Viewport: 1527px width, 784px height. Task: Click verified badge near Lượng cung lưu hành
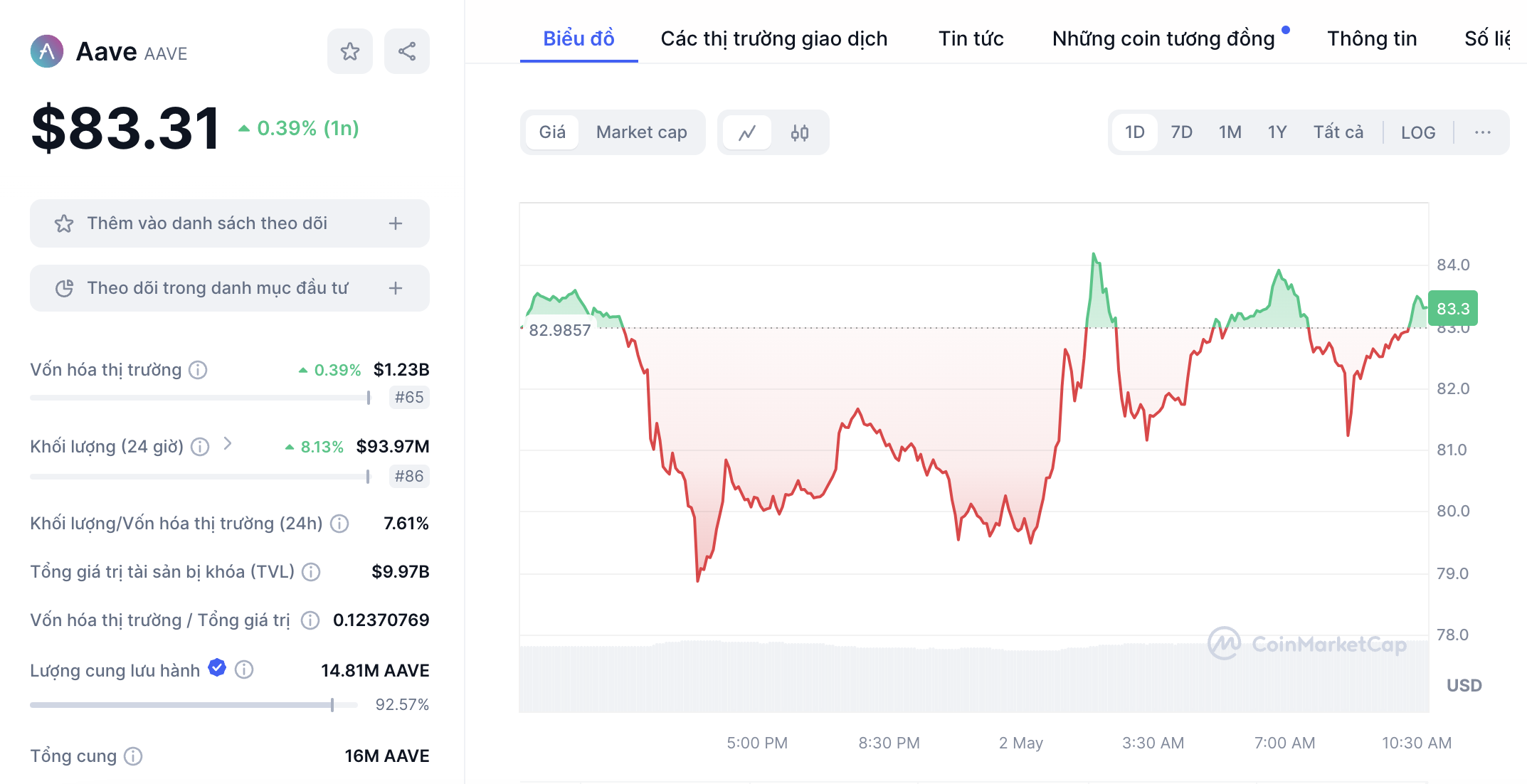(217, 668)
